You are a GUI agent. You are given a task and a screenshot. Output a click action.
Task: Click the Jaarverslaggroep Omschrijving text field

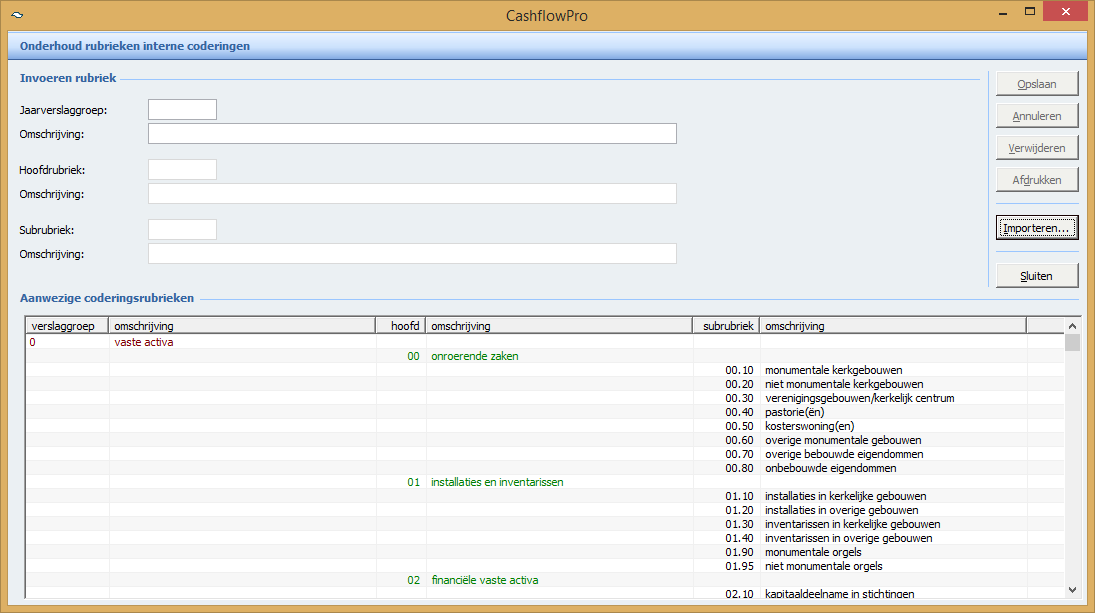coord(412,134)
